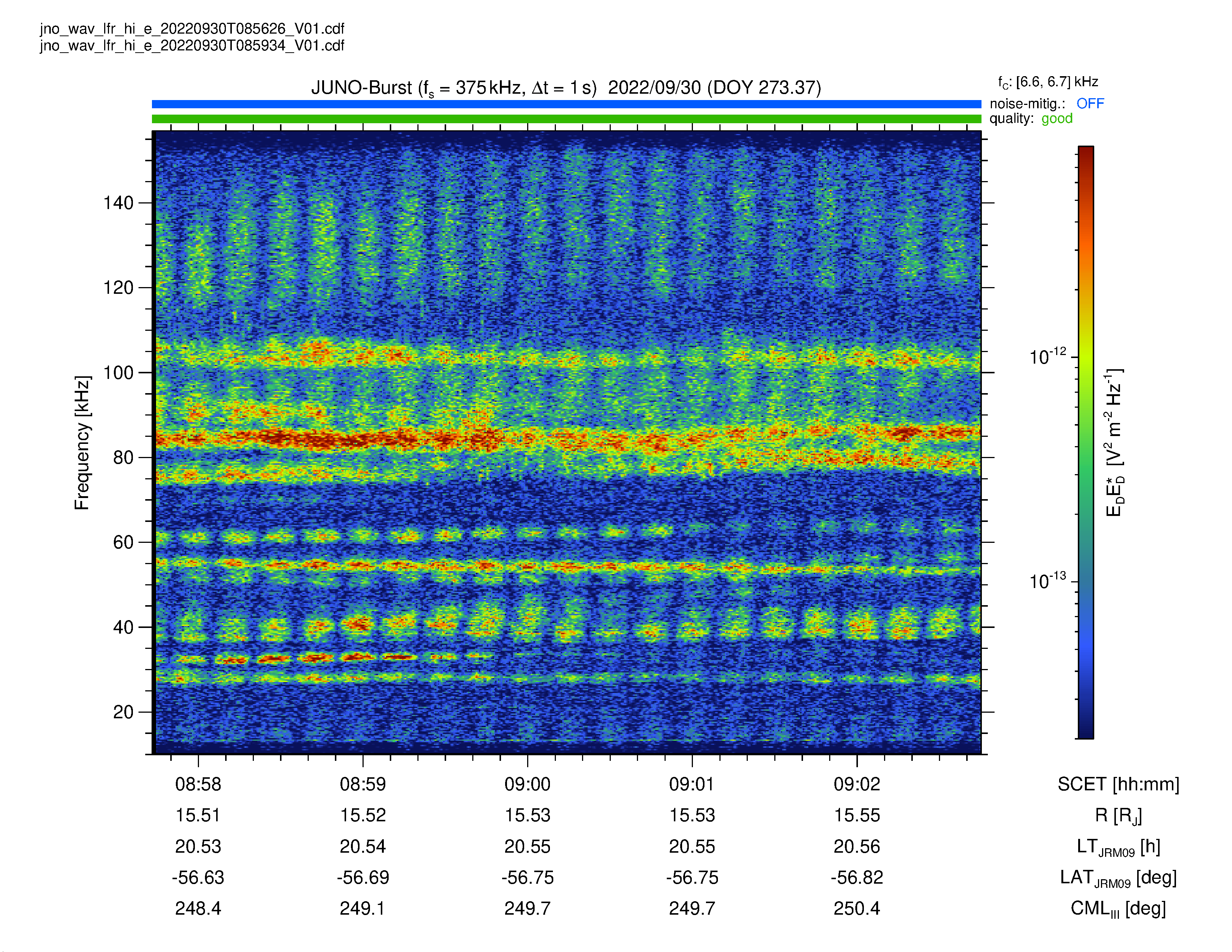Screen dimensions: 1232x952
Task: Click the 10^-12 colorbar tick label
Action: (x=1048, y=357)
